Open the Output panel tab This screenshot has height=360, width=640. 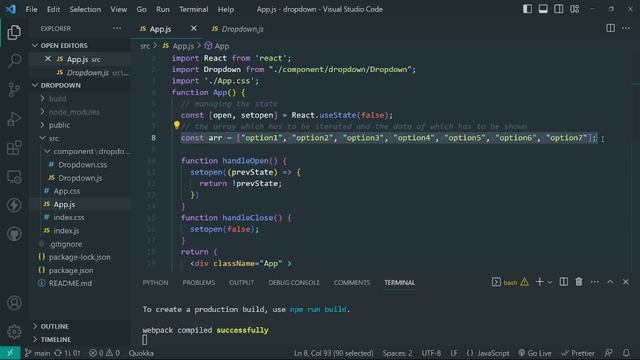point(241,282)
